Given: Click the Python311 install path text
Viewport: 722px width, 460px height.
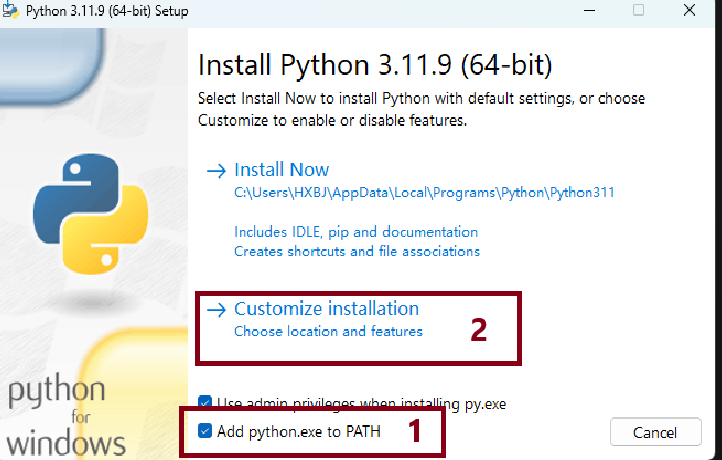Looking at the screenshot, I should pos(424,192).
